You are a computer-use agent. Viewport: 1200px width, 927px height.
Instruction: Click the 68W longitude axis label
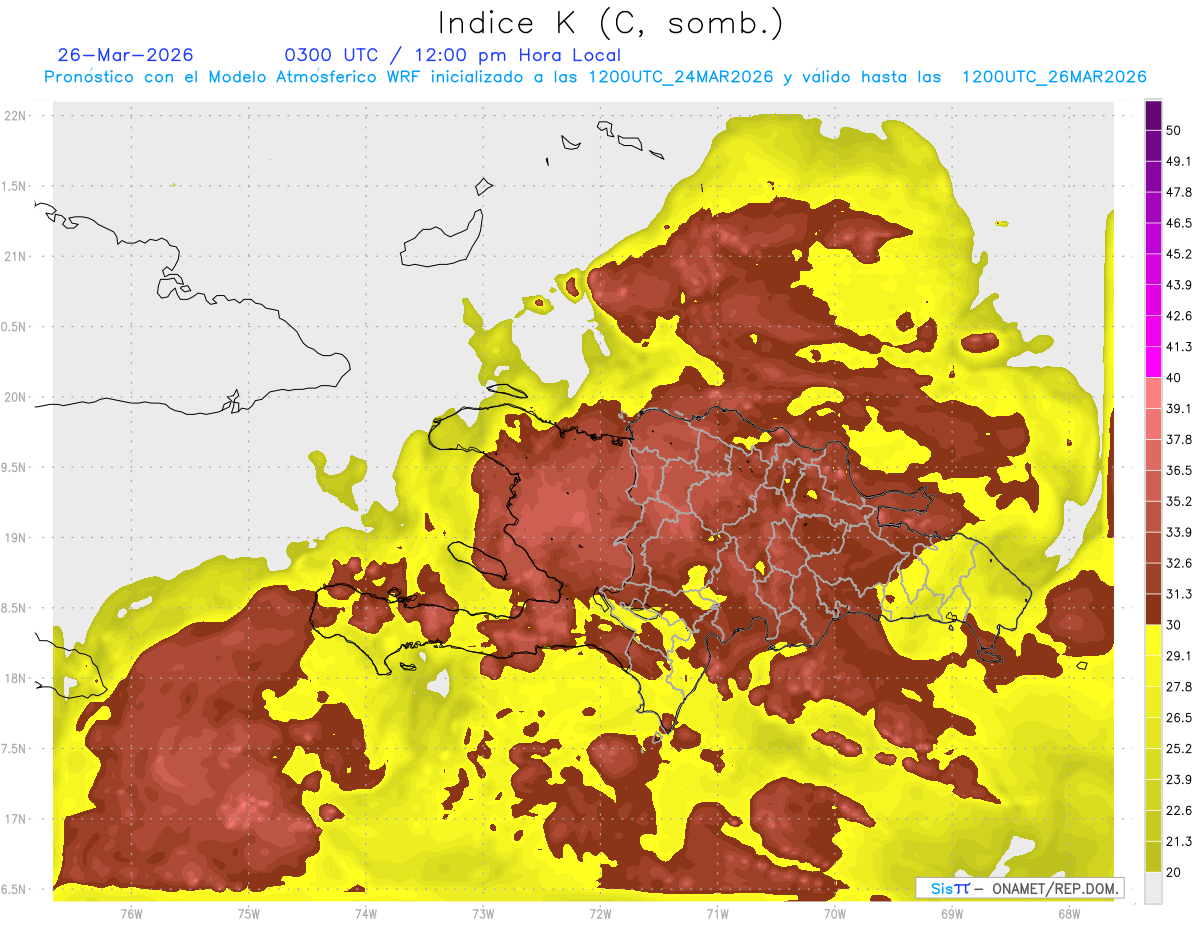pos(1068,913)
